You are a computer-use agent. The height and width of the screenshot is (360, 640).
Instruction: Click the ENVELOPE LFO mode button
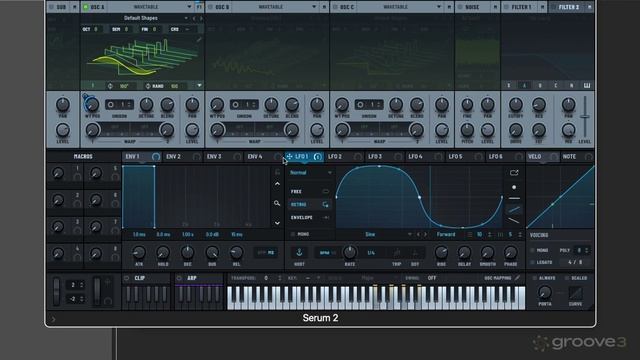309,218
